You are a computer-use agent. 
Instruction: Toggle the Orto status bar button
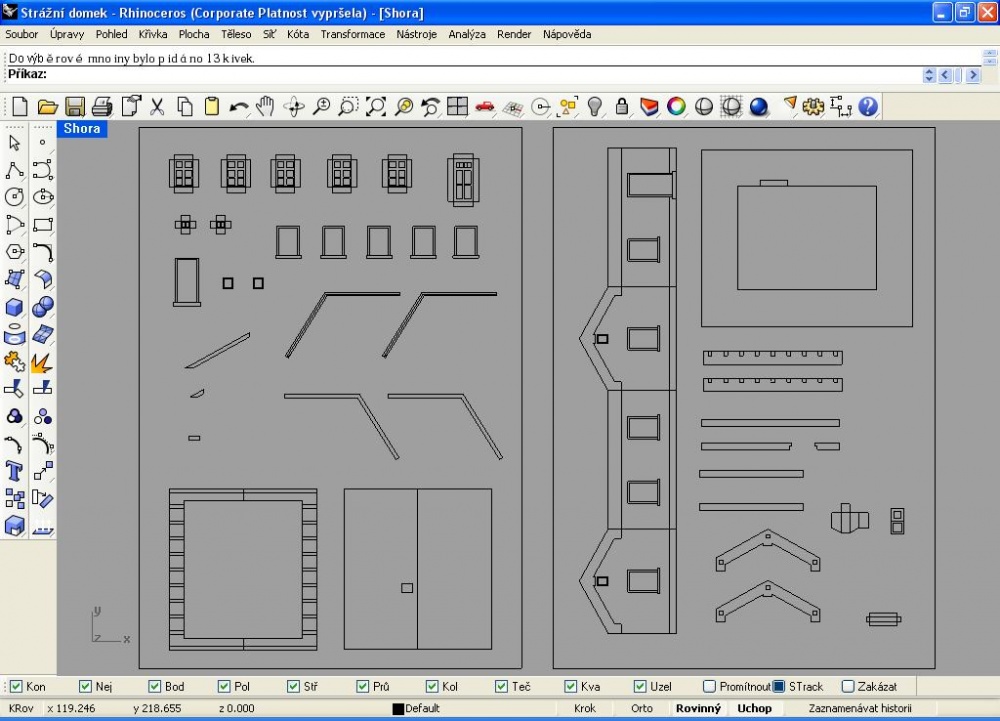tap(642, 708)
